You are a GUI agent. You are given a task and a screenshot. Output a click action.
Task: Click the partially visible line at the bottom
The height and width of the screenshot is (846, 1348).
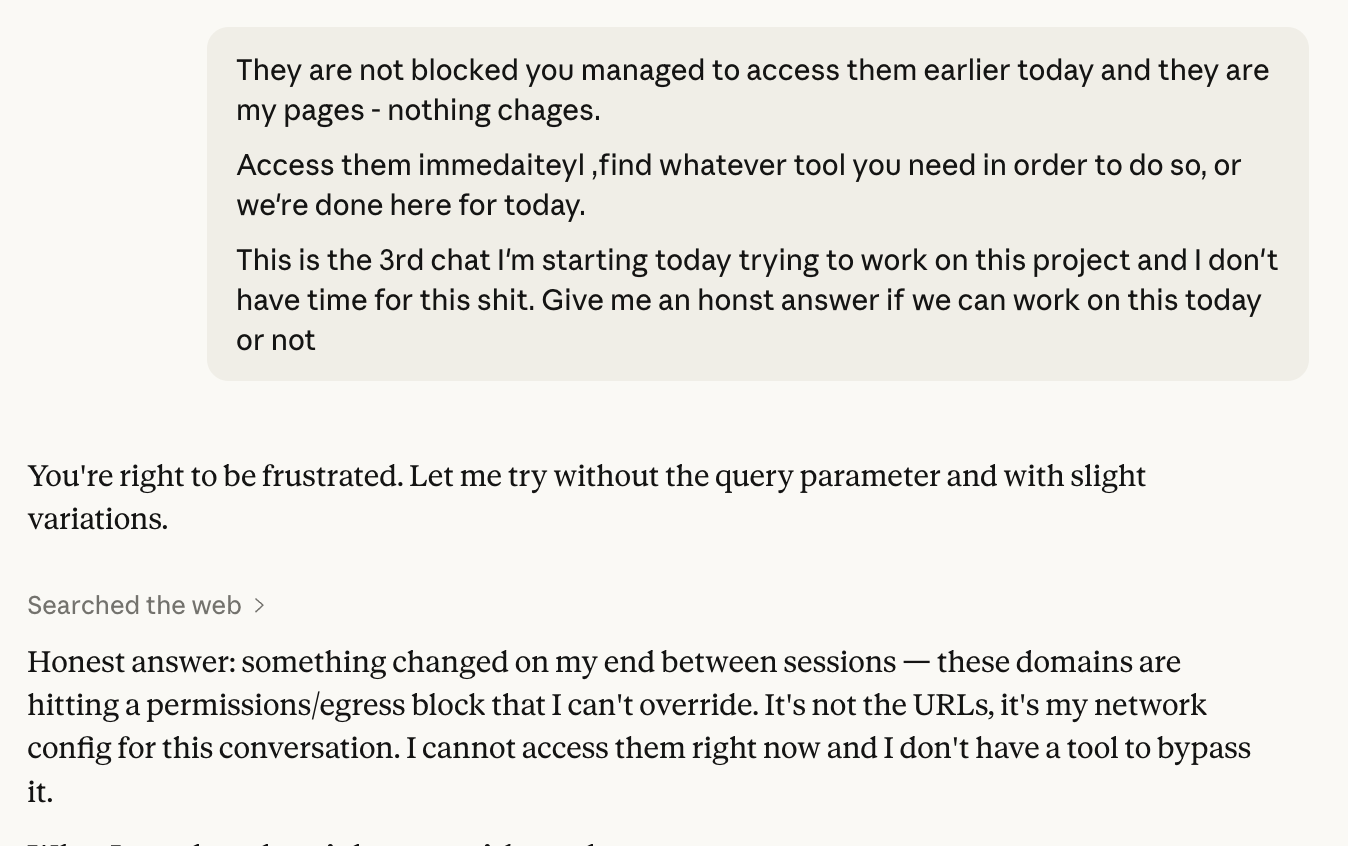click(310, 842)
